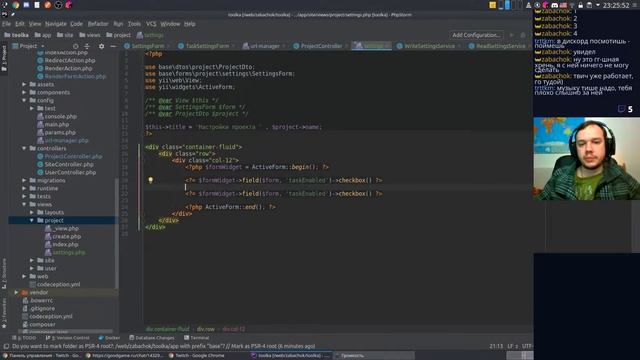
Task: Click the intention lightbulb in the editor gutter
Action: coord(150,180)
